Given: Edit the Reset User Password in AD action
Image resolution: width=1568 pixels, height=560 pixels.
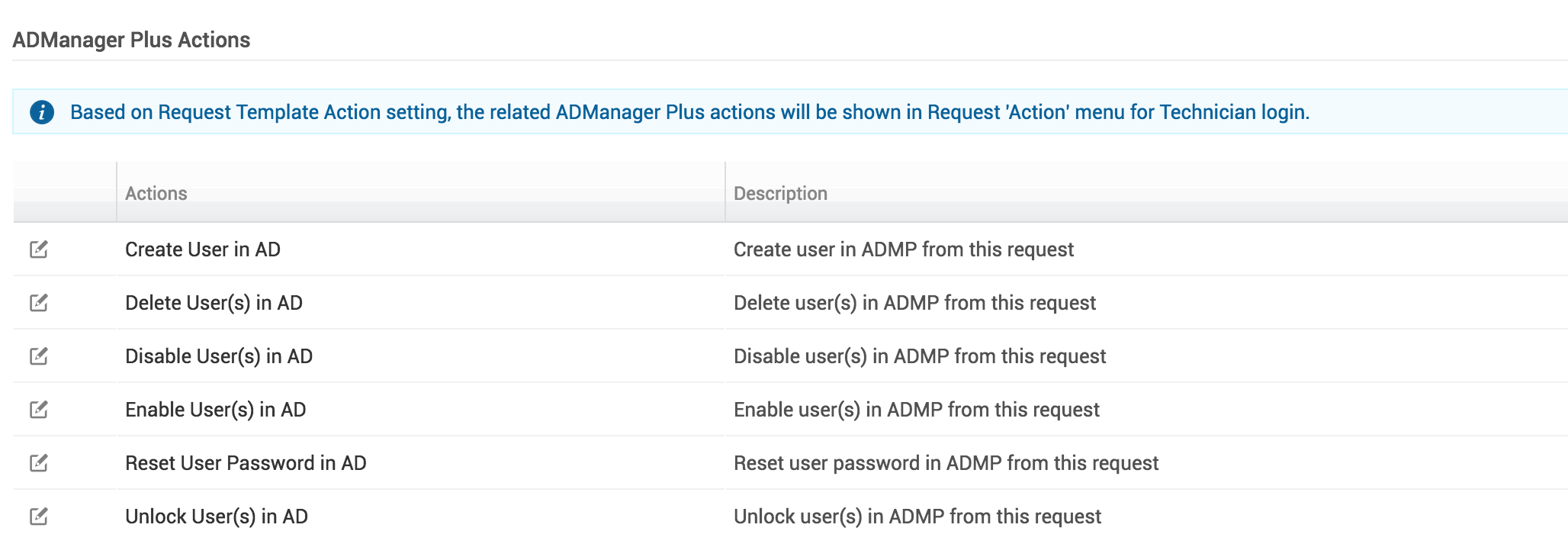Looking at the screenshot, I should (39, 463).
